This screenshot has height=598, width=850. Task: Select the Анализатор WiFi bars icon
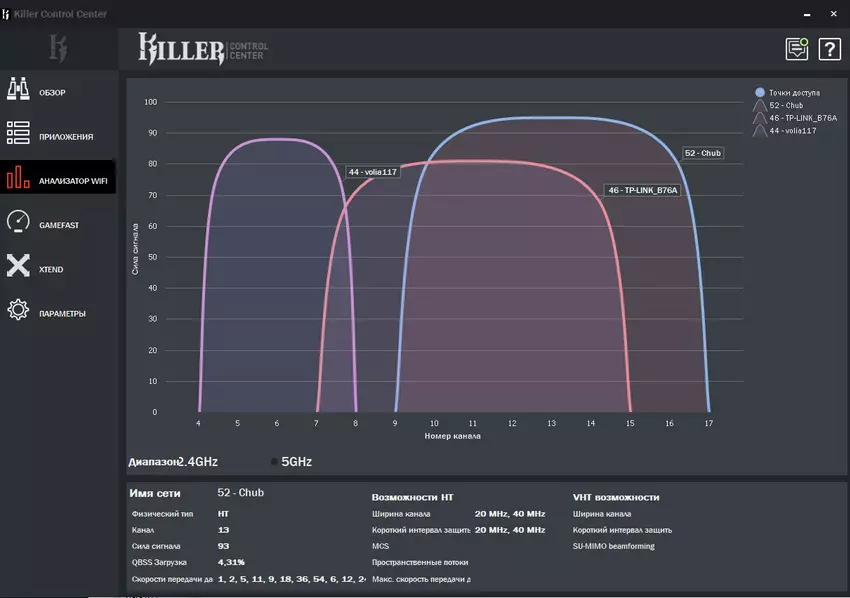18,180
